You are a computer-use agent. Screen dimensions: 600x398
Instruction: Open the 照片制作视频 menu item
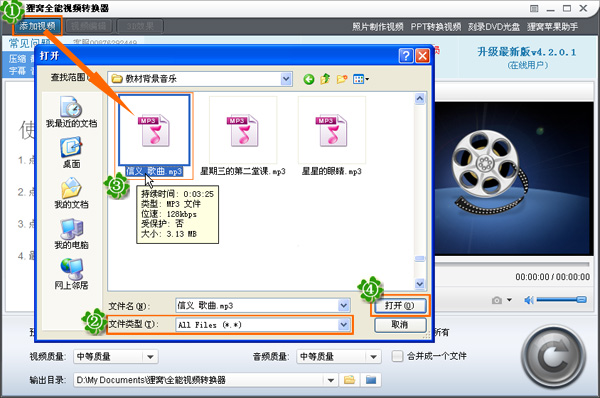pos(377,27)
